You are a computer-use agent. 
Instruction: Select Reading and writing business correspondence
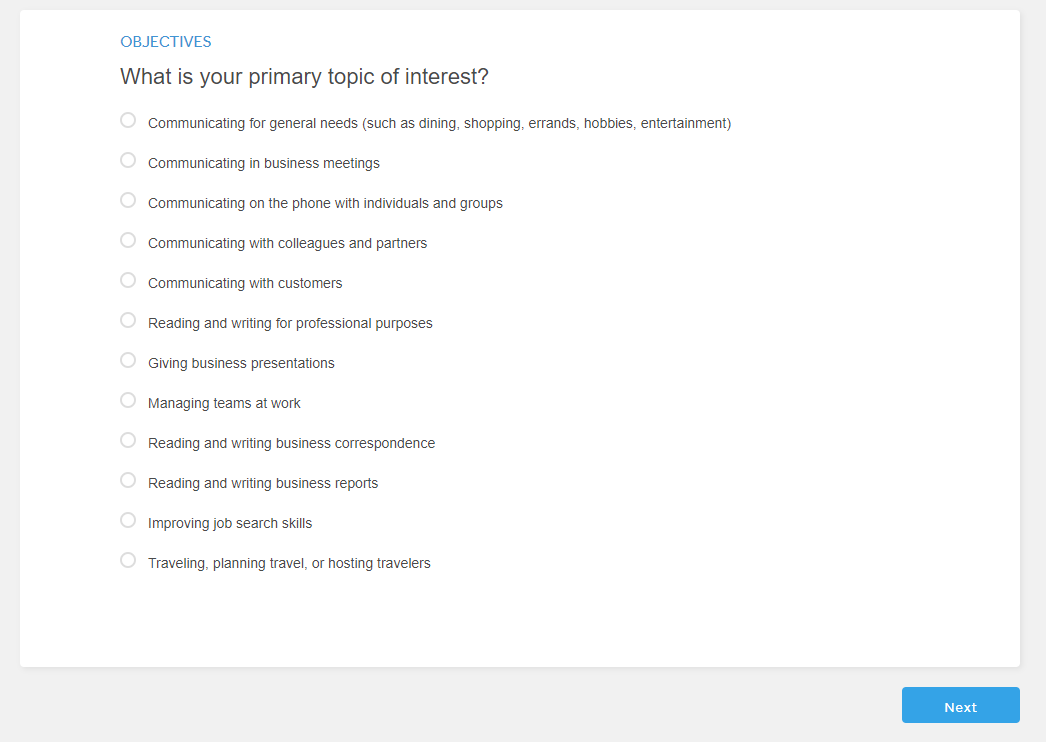pyautogui.click(x=127, y=439)
